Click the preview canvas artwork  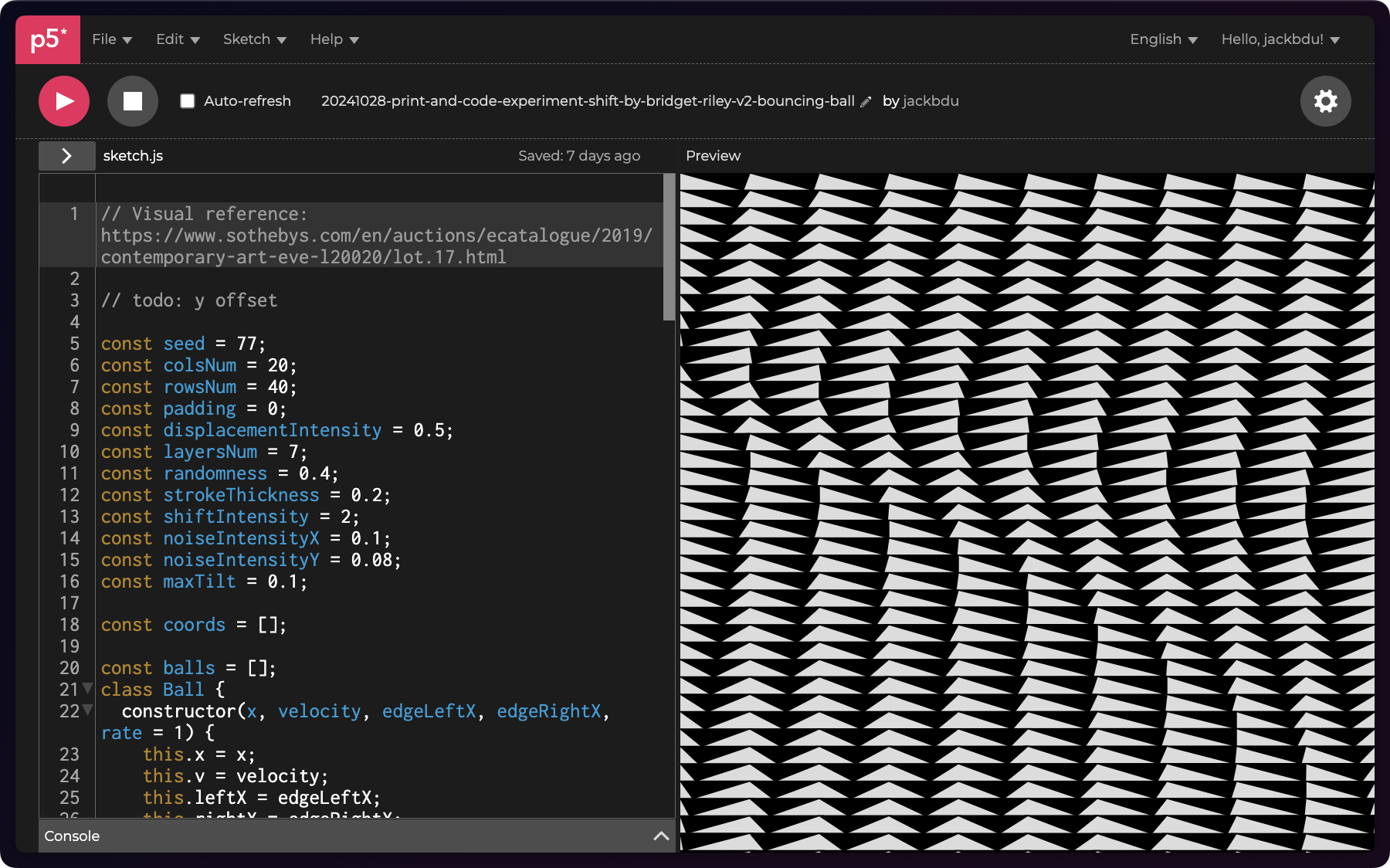pyautogui.click(x=1026, y=511)
